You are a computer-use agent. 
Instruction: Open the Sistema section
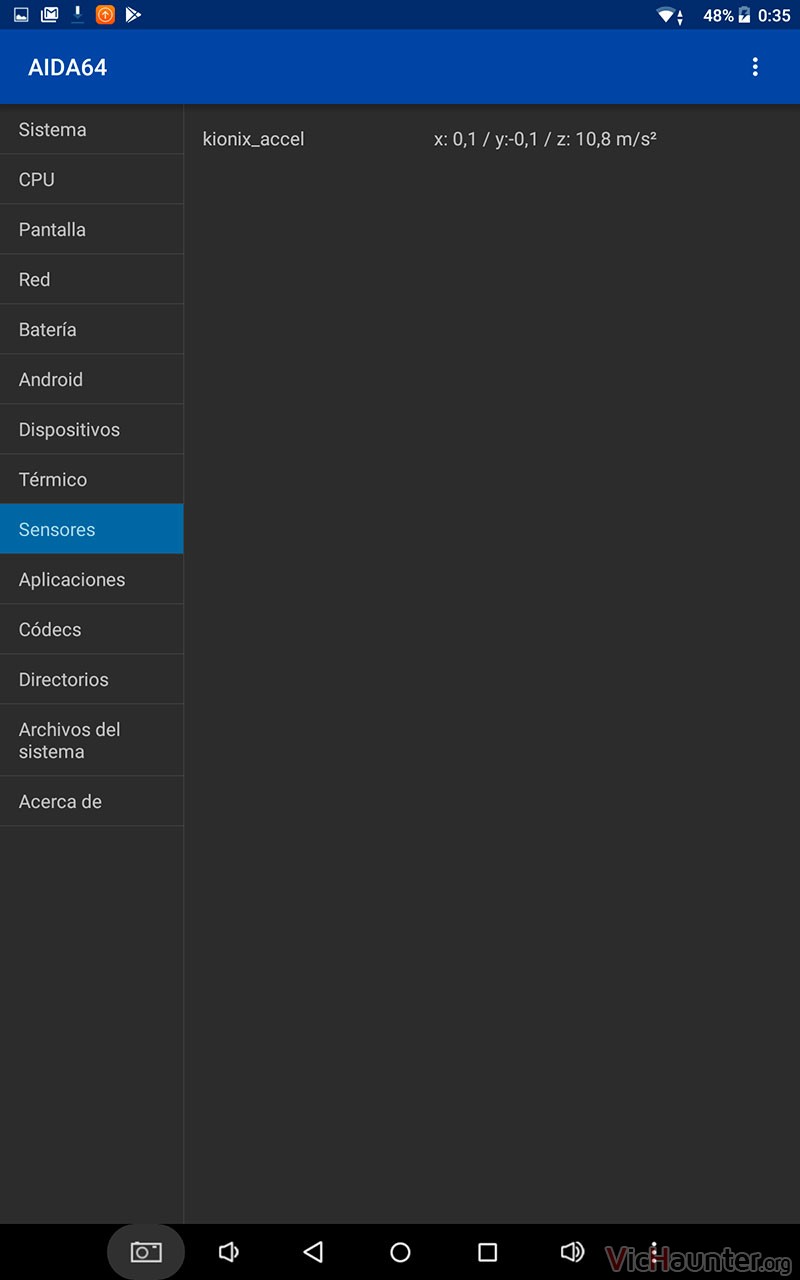(x=92, y=129)
